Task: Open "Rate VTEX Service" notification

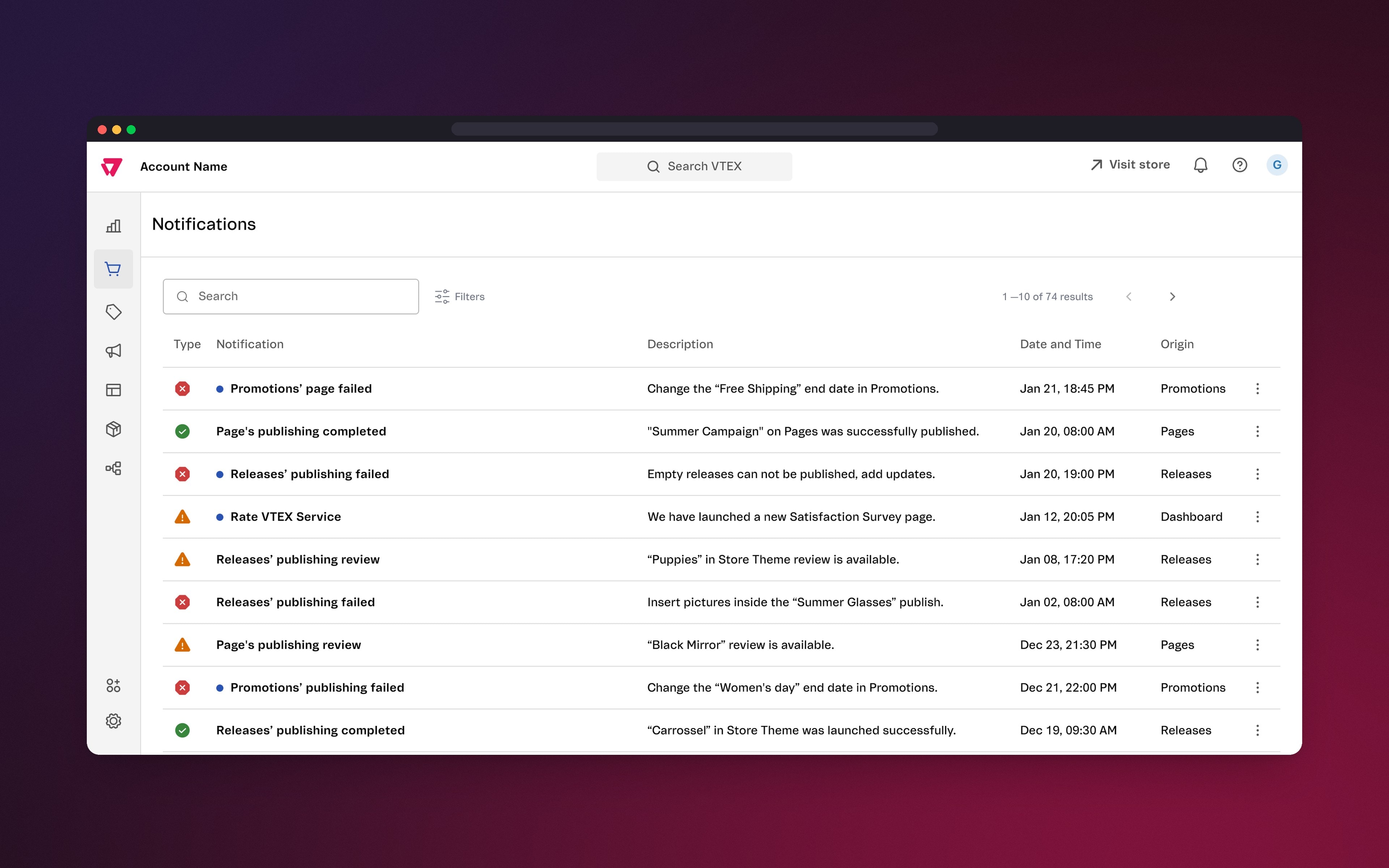Action: [285, 517]
